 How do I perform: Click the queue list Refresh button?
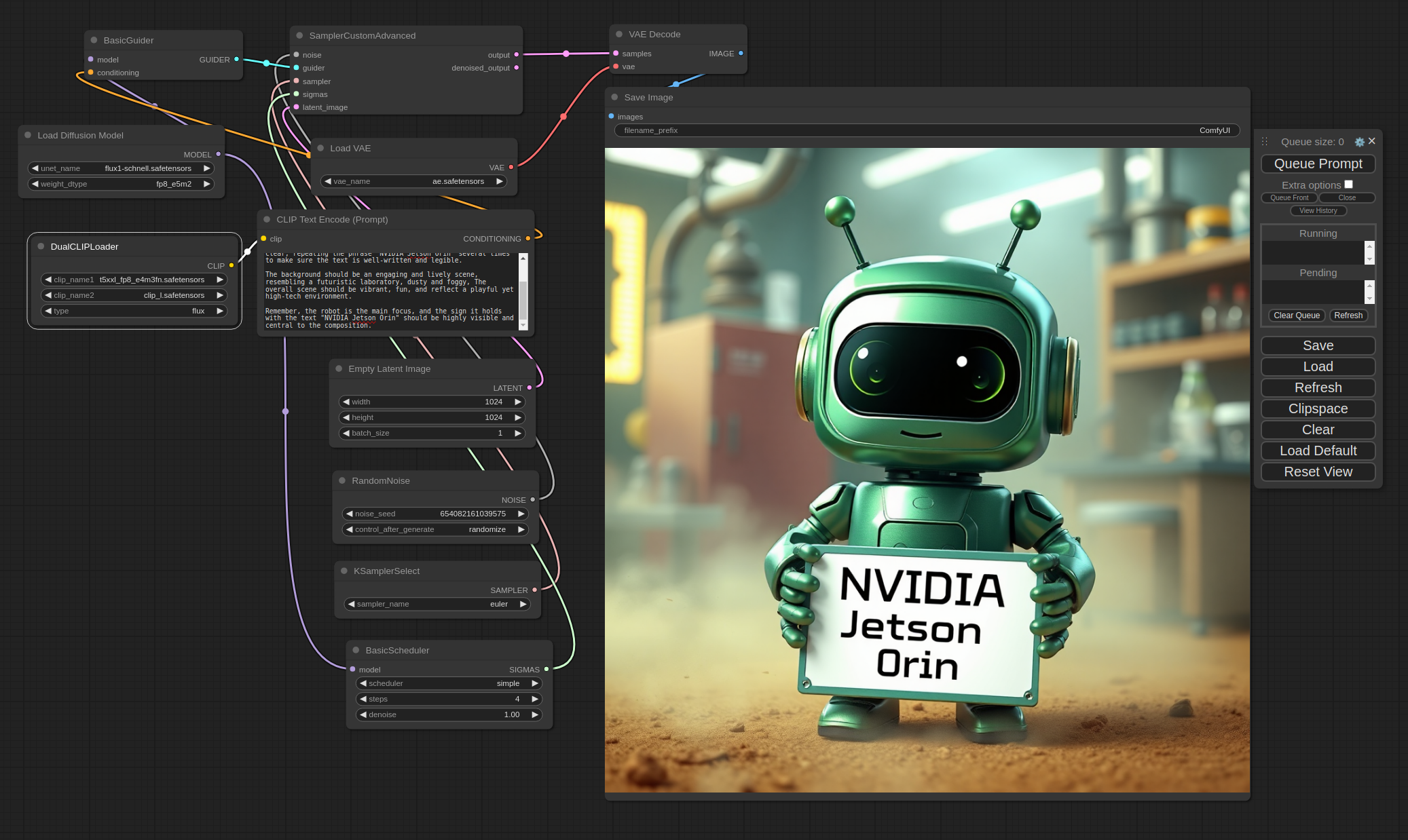click(x=1348, y=316)
